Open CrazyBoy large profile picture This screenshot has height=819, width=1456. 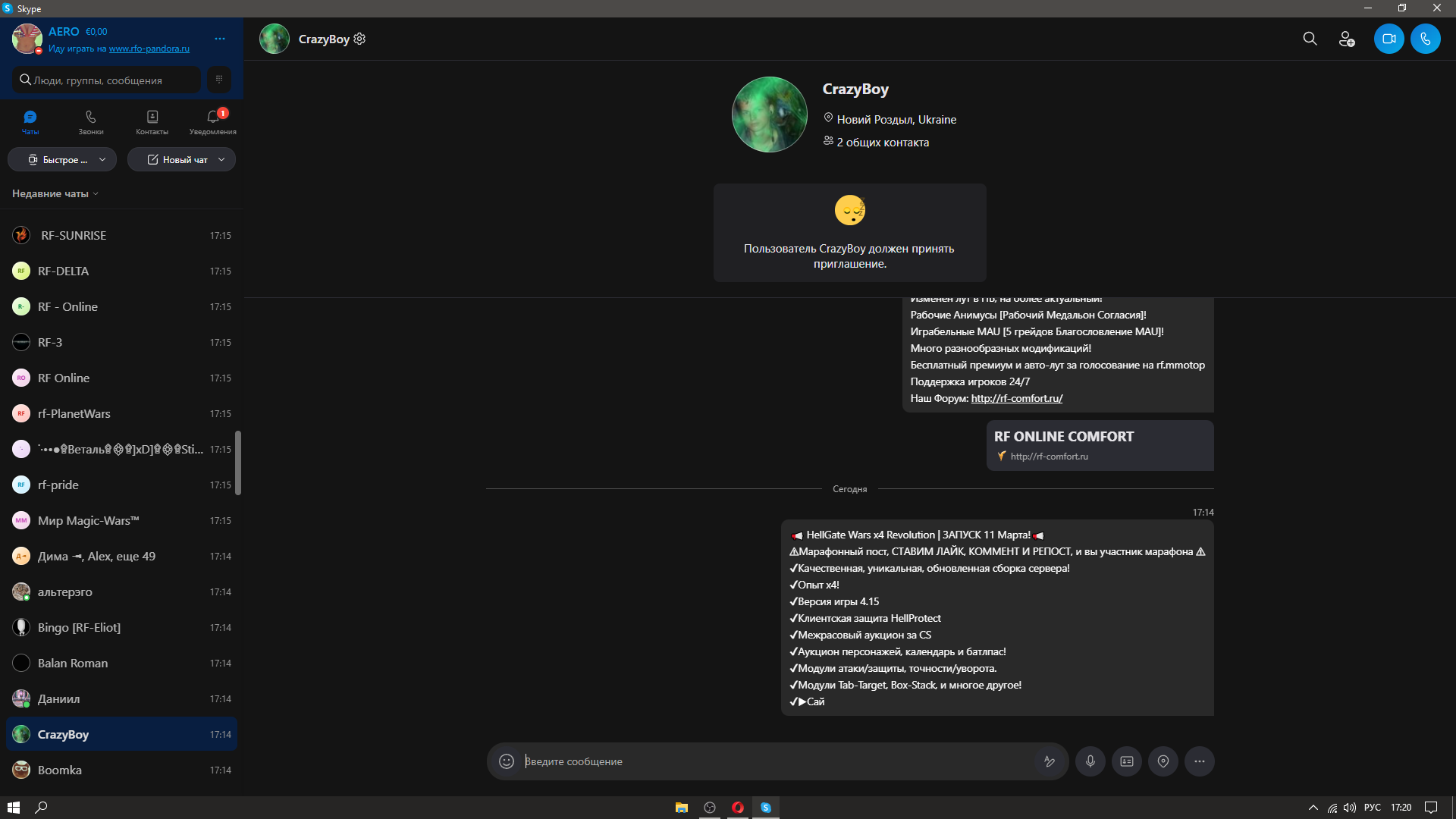pyautogui.click(x=769, y=115)
